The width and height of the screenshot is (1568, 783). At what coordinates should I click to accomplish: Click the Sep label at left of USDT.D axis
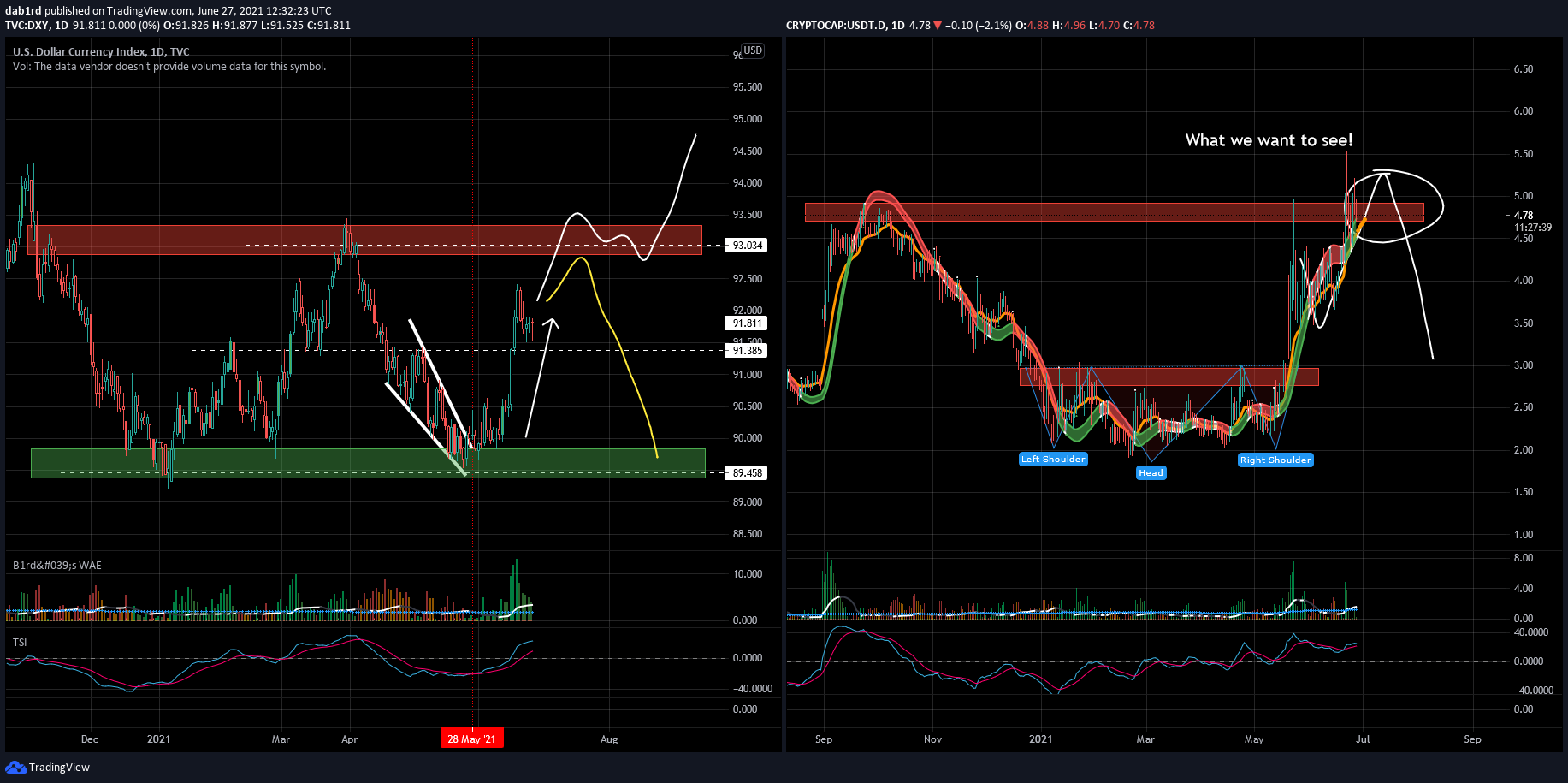click(x=824, y=739)
